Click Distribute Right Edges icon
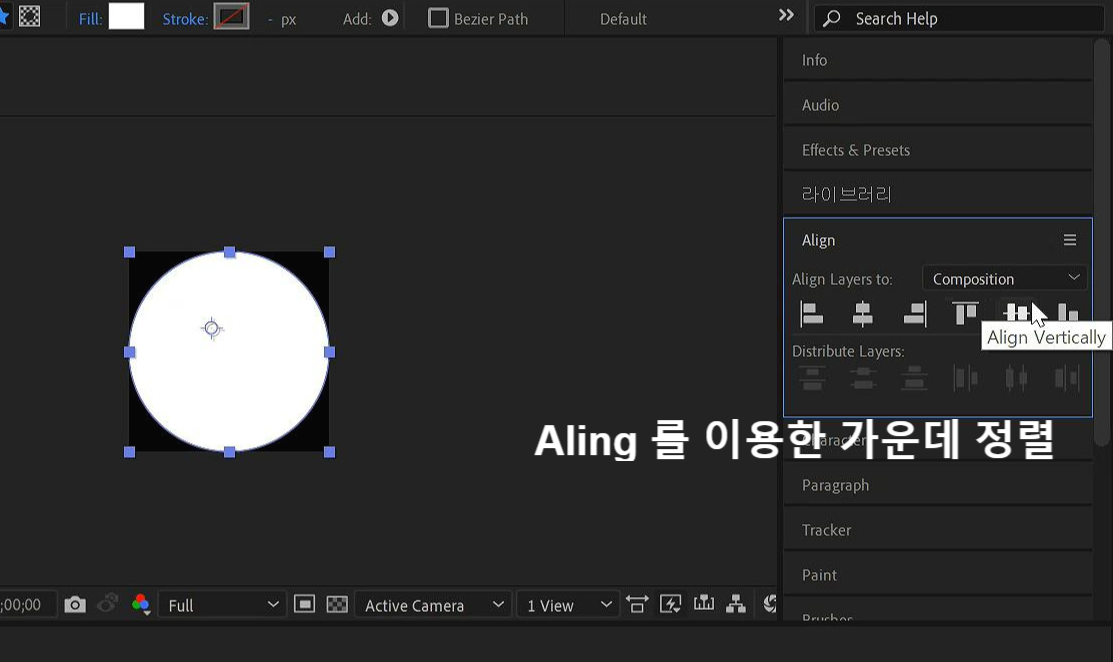This screenshot has height=662, width=1113. 1067,378
